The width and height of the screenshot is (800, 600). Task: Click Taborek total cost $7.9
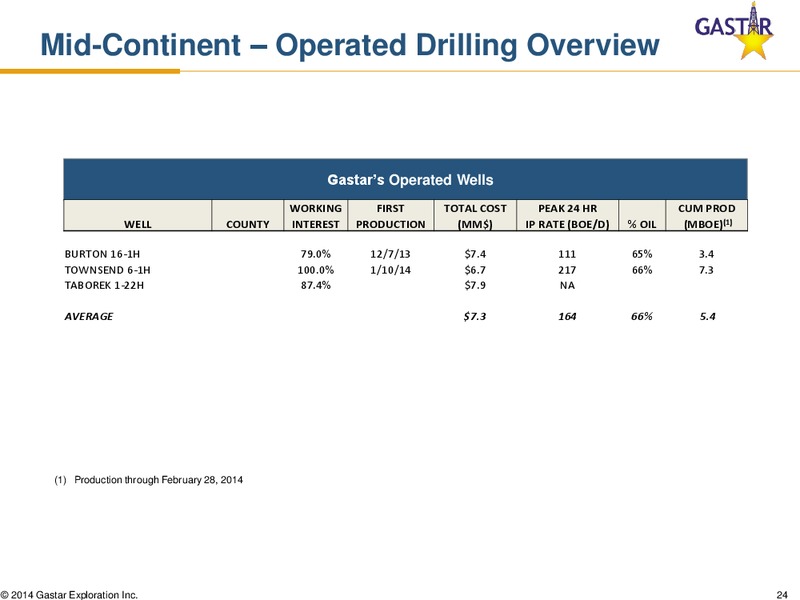(475, 285)
